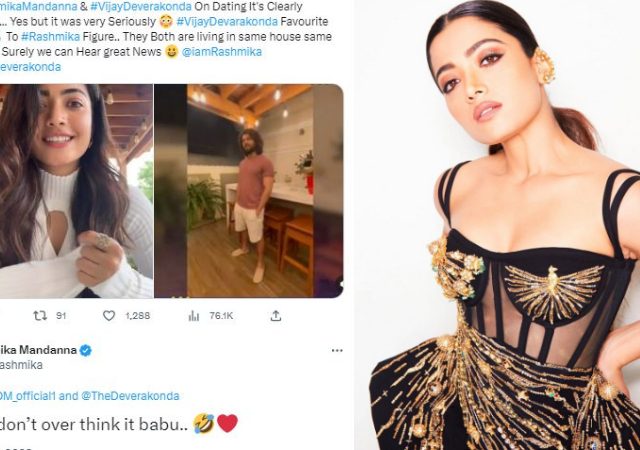Click the retweet icon showing 91

[40, 316]
